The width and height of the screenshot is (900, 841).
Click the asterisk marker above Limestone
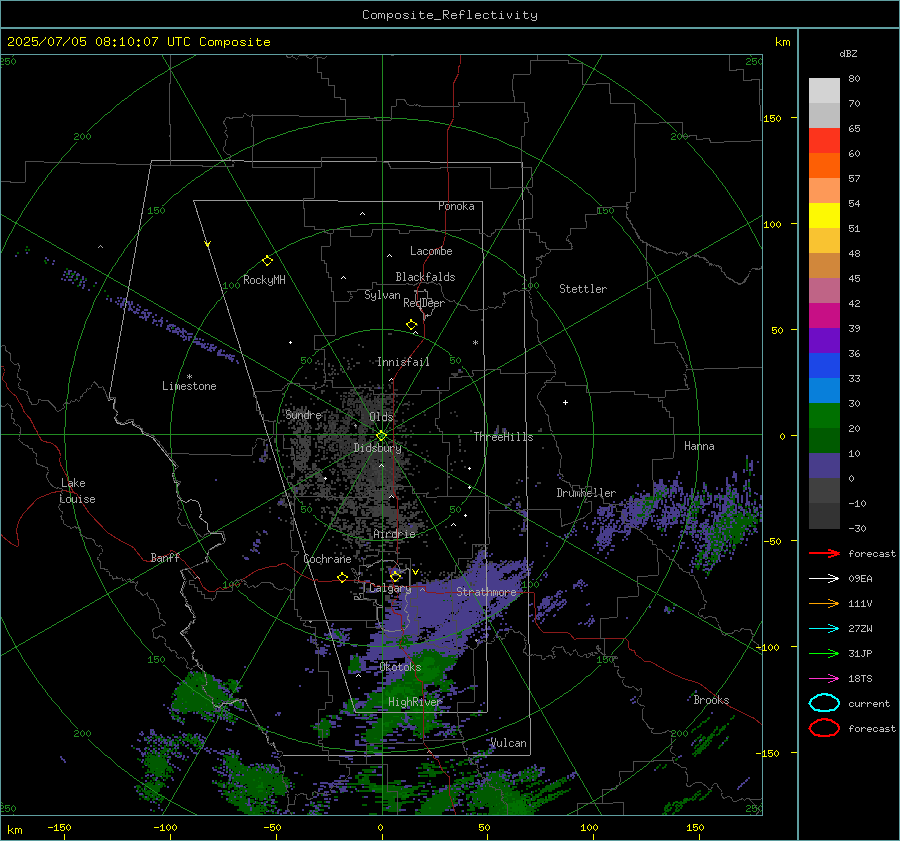click(x=189, y=377)
